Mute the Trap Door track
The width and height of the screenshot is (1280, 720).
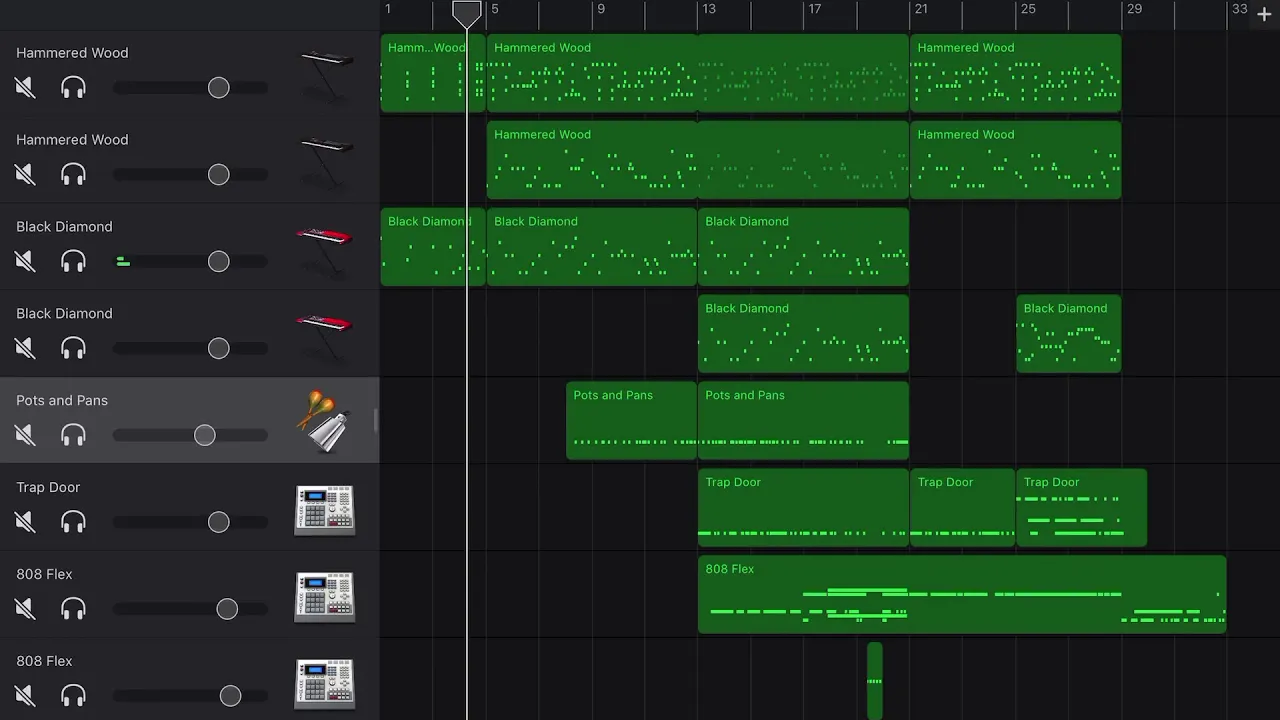coord(26,522)
